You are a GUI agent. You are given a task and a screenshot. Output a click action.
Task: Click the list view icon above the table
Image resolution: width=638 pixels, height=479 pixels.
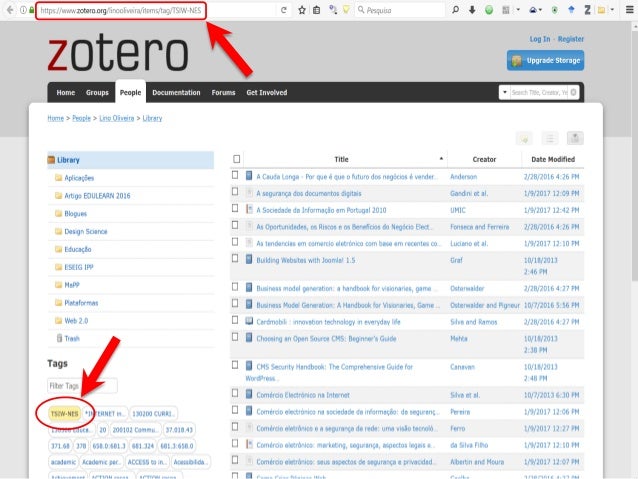[x=550, y=138]
